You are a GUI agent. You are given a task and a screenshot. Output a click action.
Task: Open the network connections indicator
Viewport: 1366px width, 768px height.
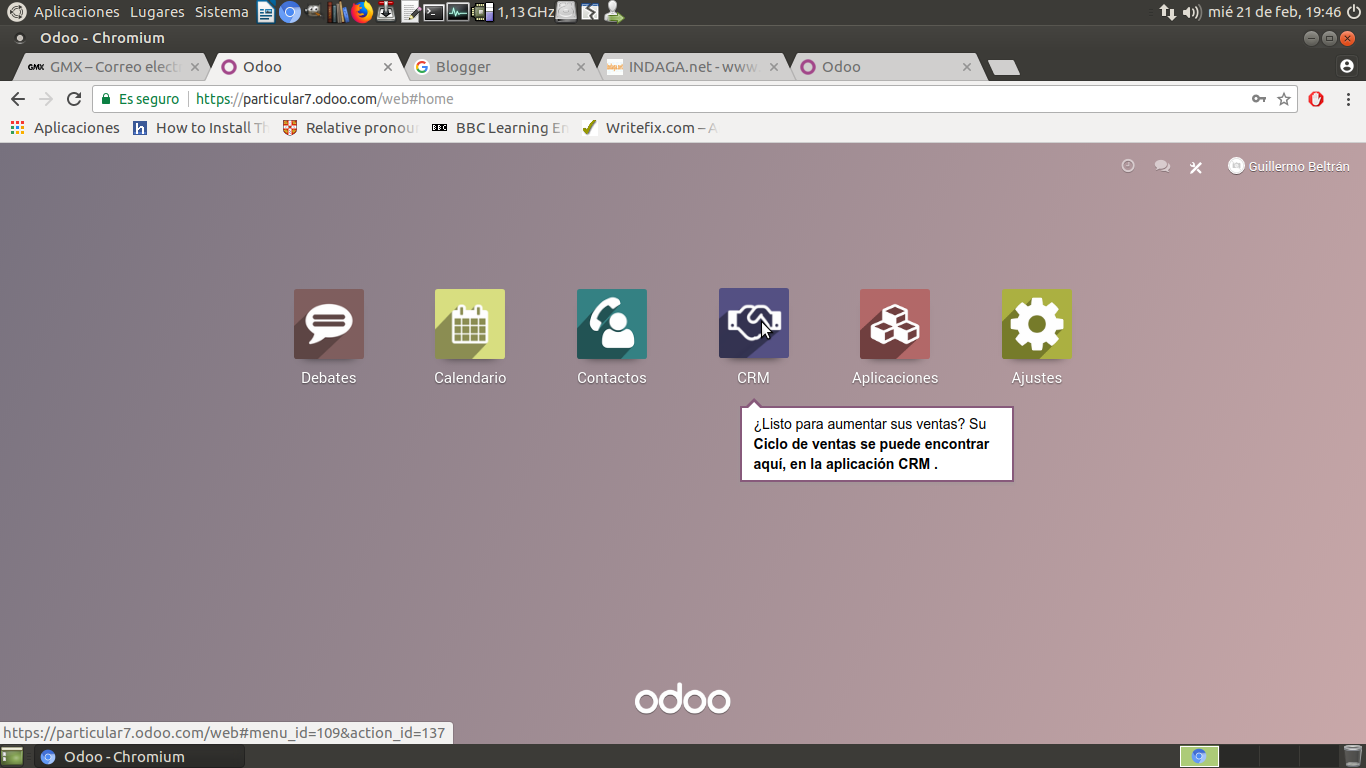pos(1168,12)
